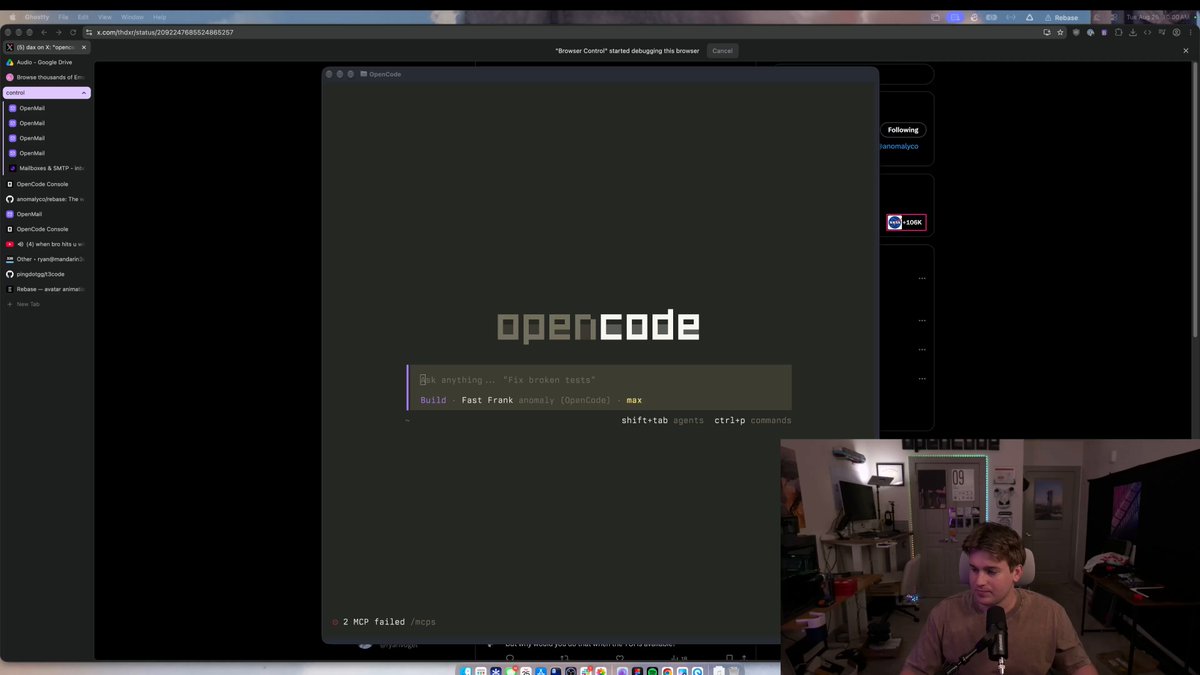Click the site info icon in address bar
1200x675 pixels.
click(90, 32)
